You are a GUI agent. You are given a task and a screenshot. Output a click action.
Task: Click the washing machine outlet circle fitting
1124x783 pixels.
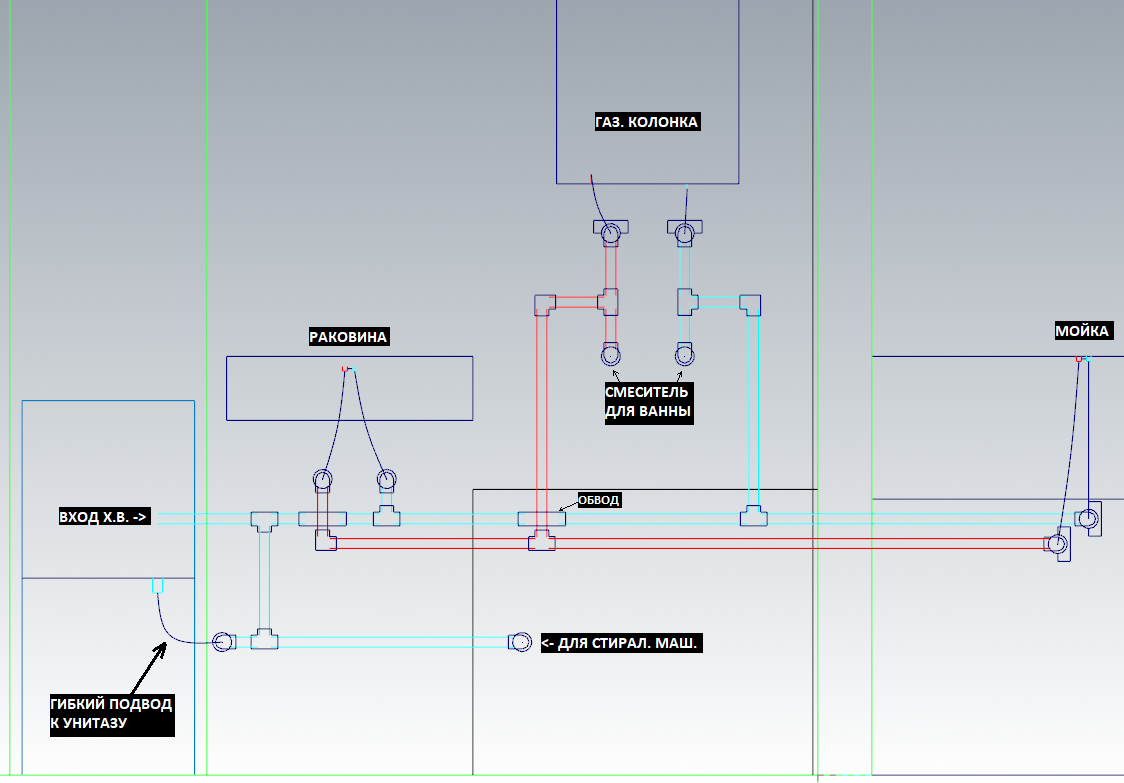tap(520, 642)
